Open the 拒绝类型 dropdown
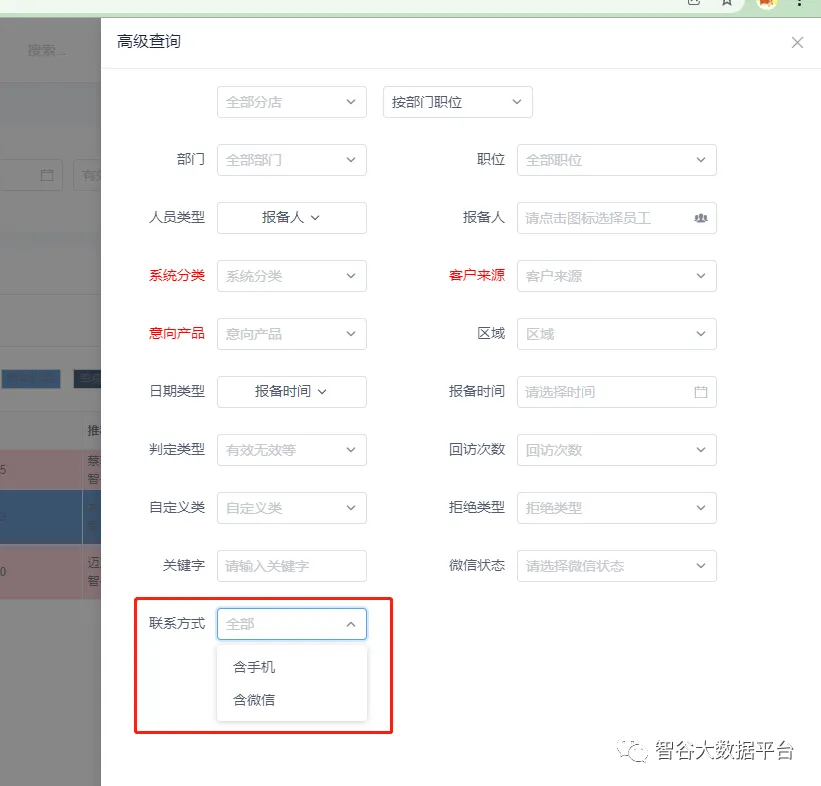The width and height of the screenshot is (821, 786). [x=616, y=508]
